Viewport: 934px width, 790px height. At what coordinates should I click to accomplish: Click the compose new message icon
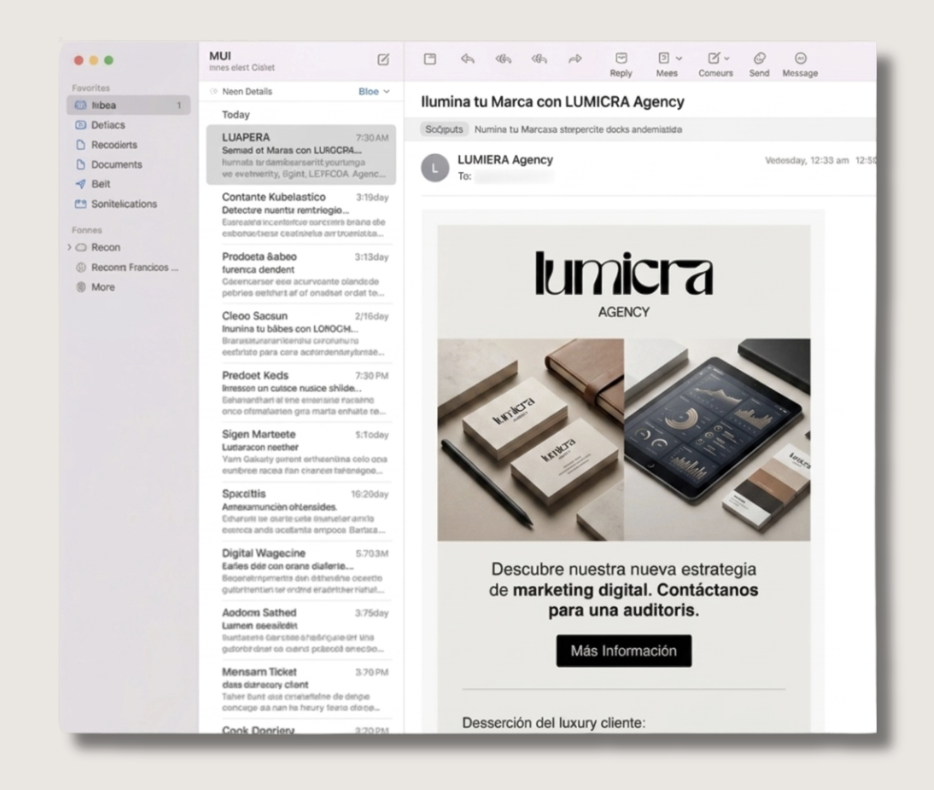(x=384, y=60)
